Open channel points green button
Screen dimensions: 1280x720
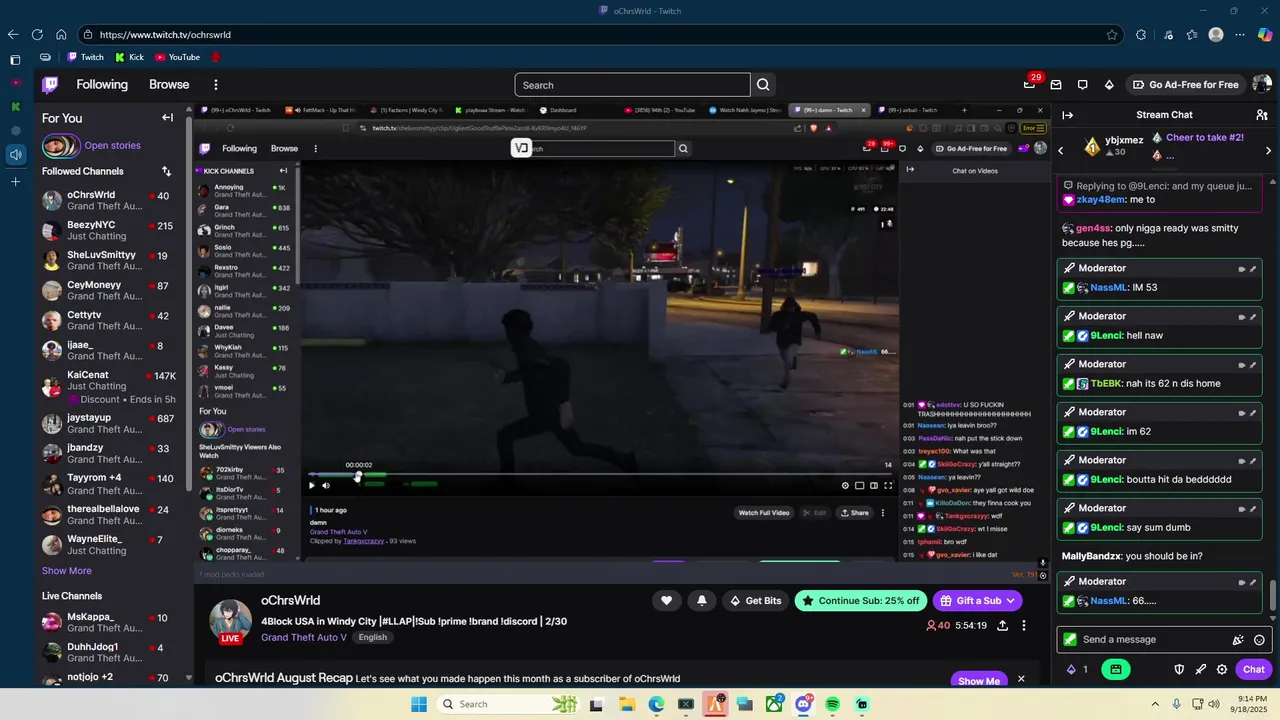[1116, 669]
